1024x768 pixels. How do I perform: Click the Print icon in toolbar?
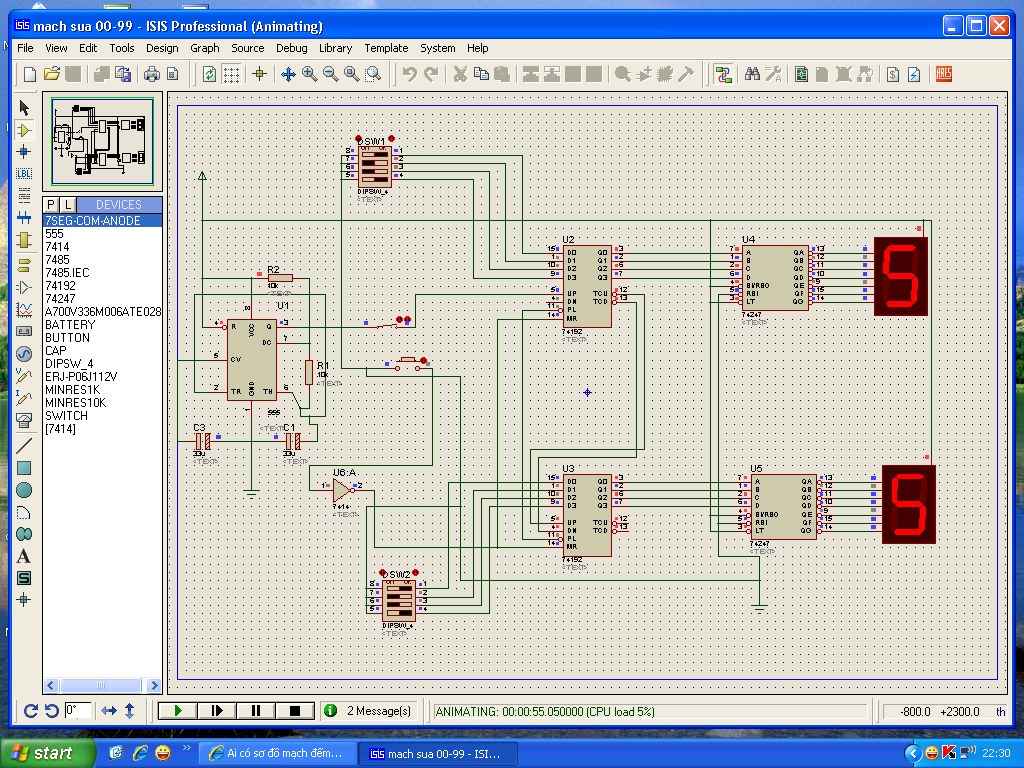coord(152,74)
